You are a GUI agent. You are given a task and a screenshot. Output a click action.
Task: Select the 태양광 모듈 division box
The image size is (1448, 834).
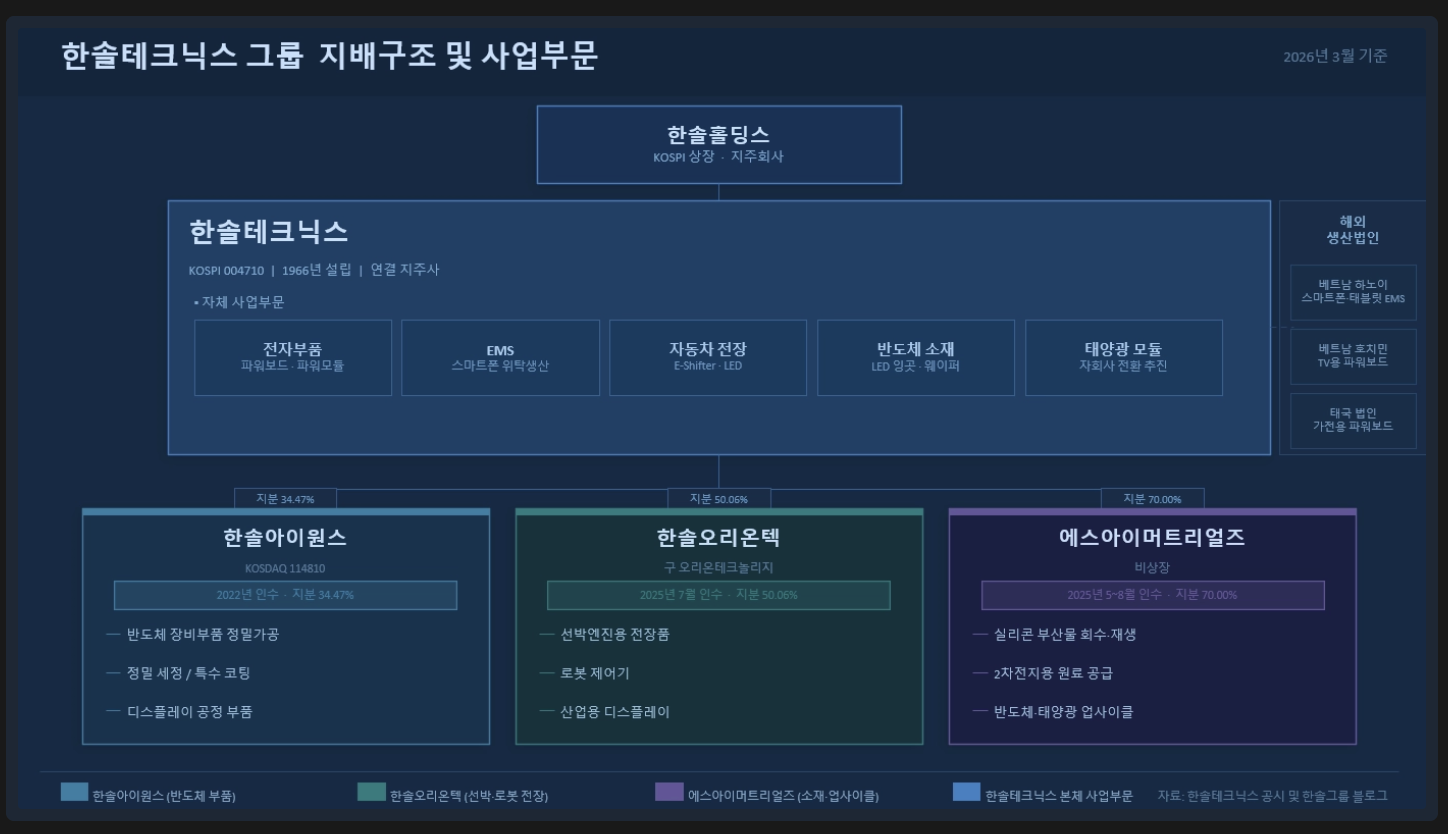click(1124, 358)
